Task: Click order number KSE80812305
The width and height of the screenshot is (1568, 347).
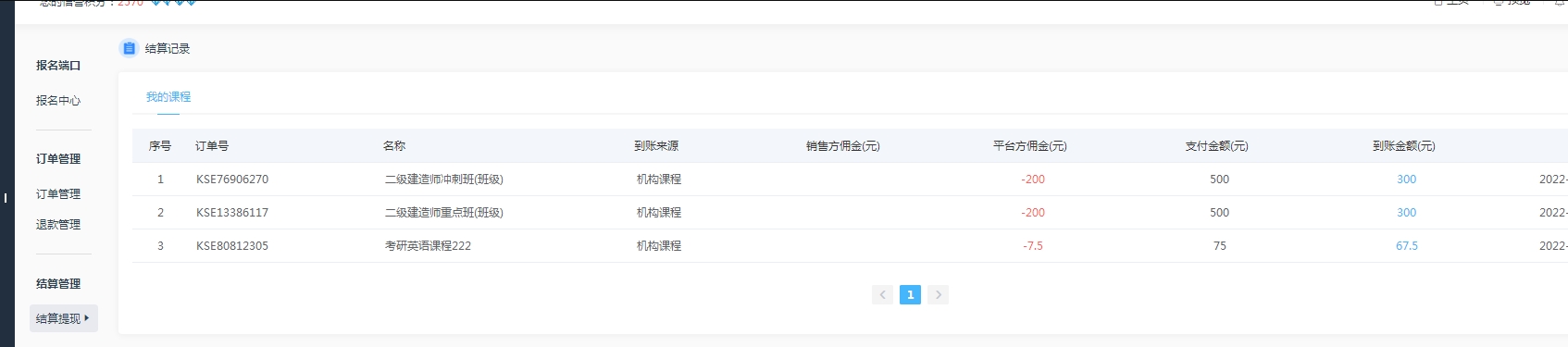Action: 232,246
